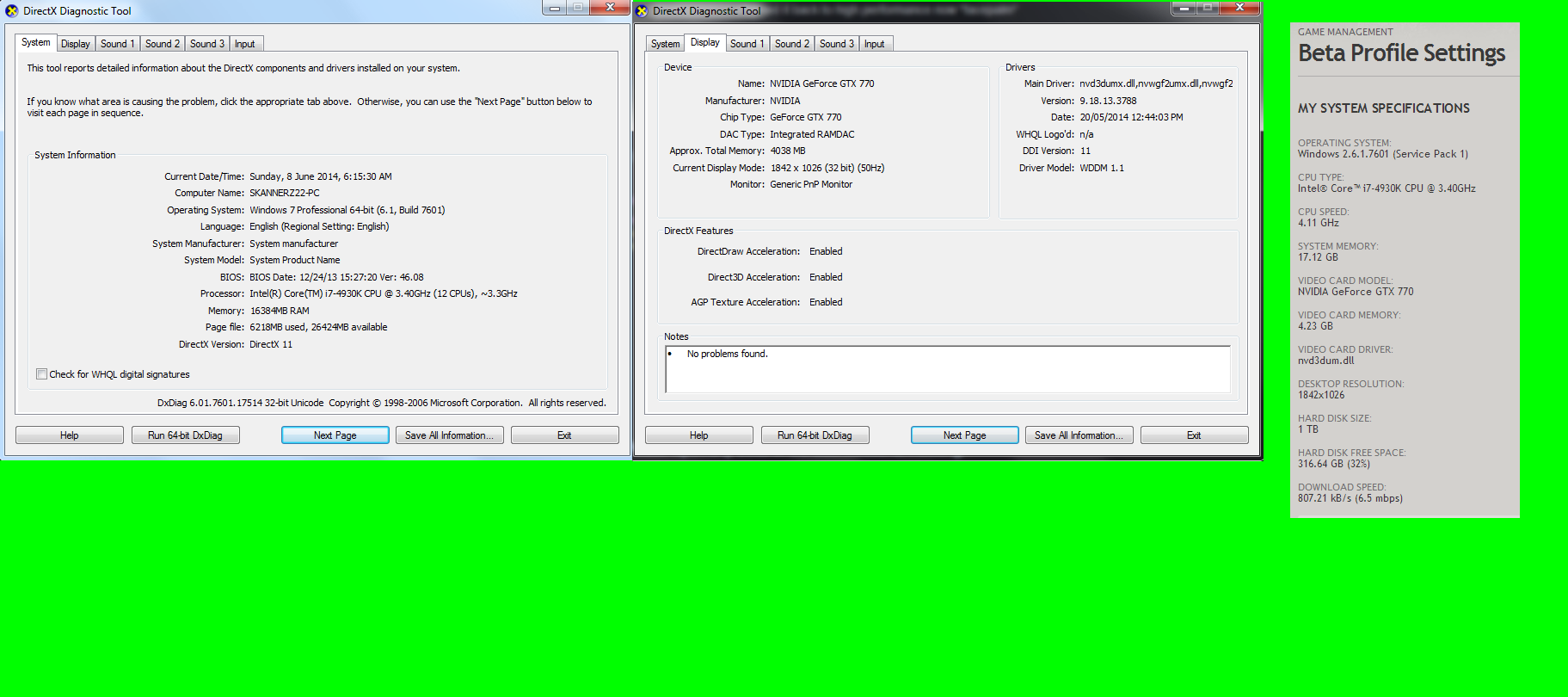Switch to System tab in right DxDiag window
The width and height of the screenshot is (1568, 697).
pos(666,44)
